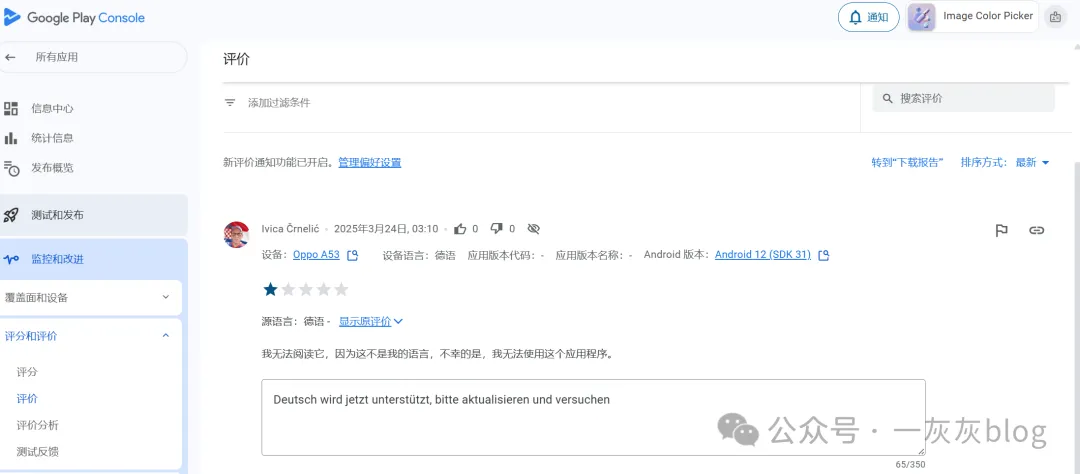Click the 转到"下载报告" link
Image resolution: width=1080 pixels, height=474 pixels.
pyautogui.click(x=907, y=163)
